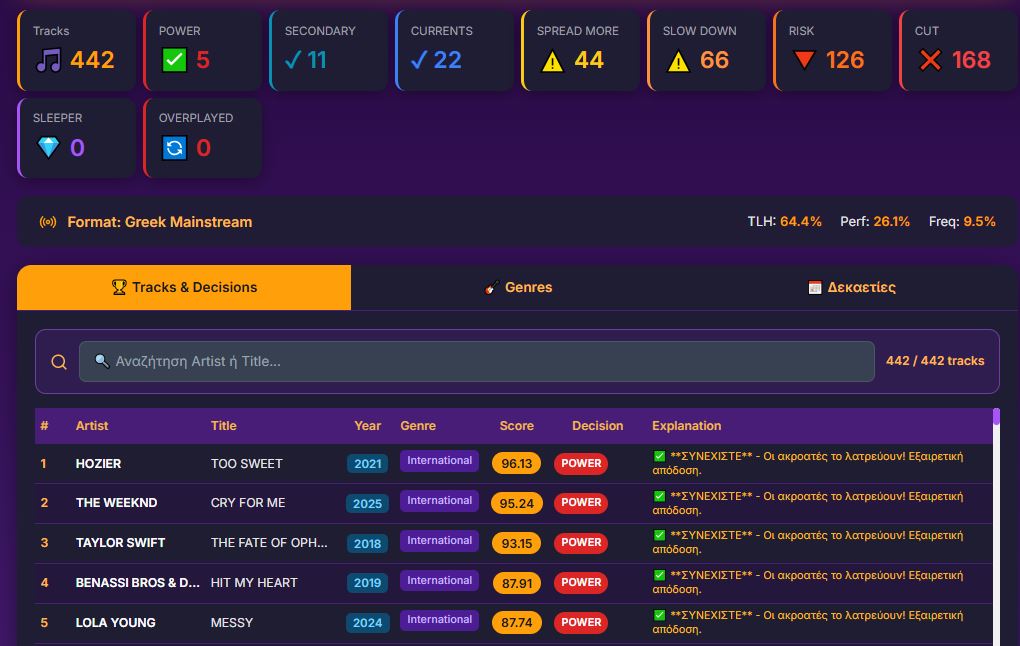
Task: Filter by POWER card showing 5
Action: (x=202, y=50)
